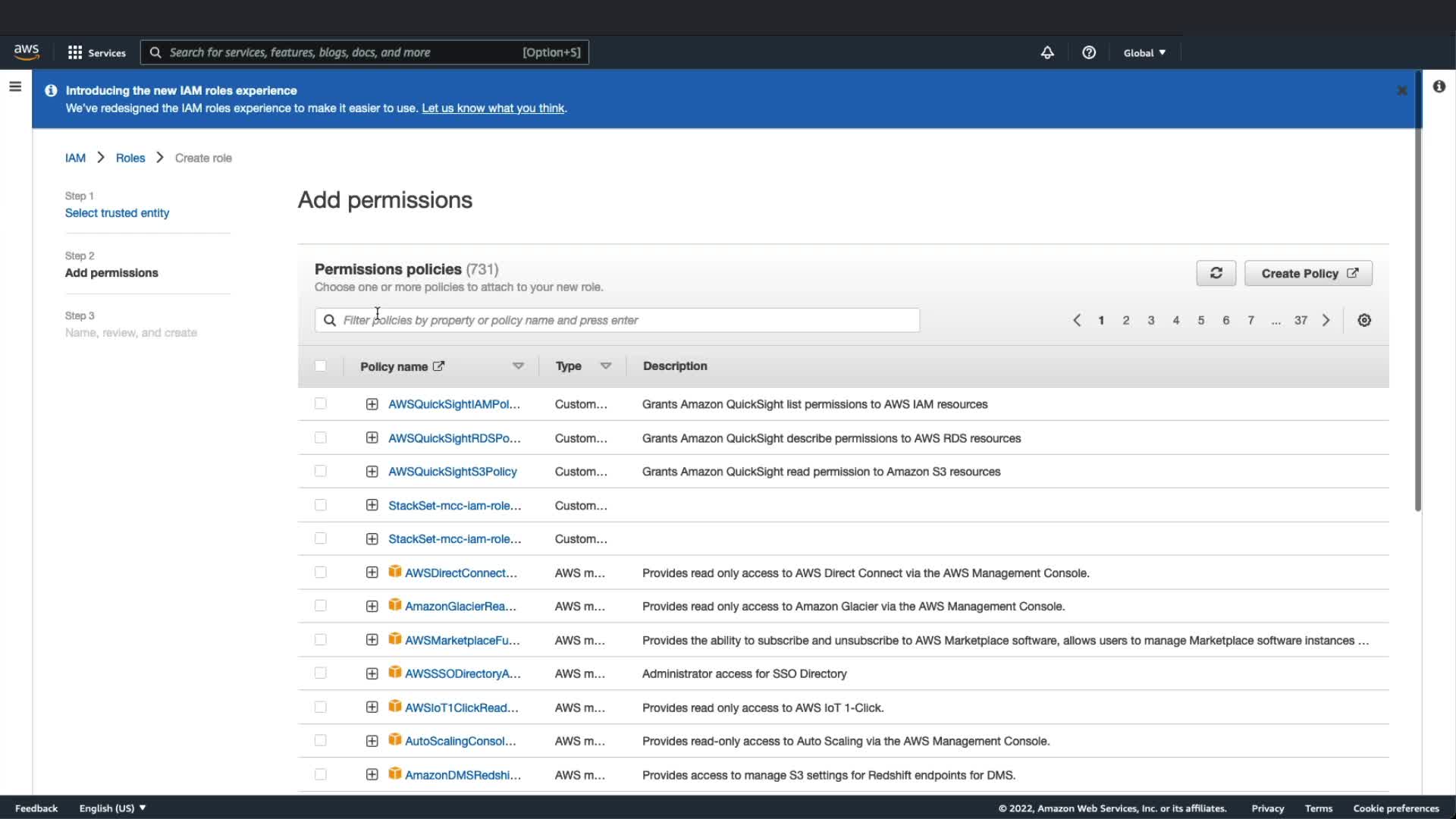Open the Global region dropdown
The height and width of the screenshot is (819, 1456).
pyautogui.click(x=1144, y=52)
